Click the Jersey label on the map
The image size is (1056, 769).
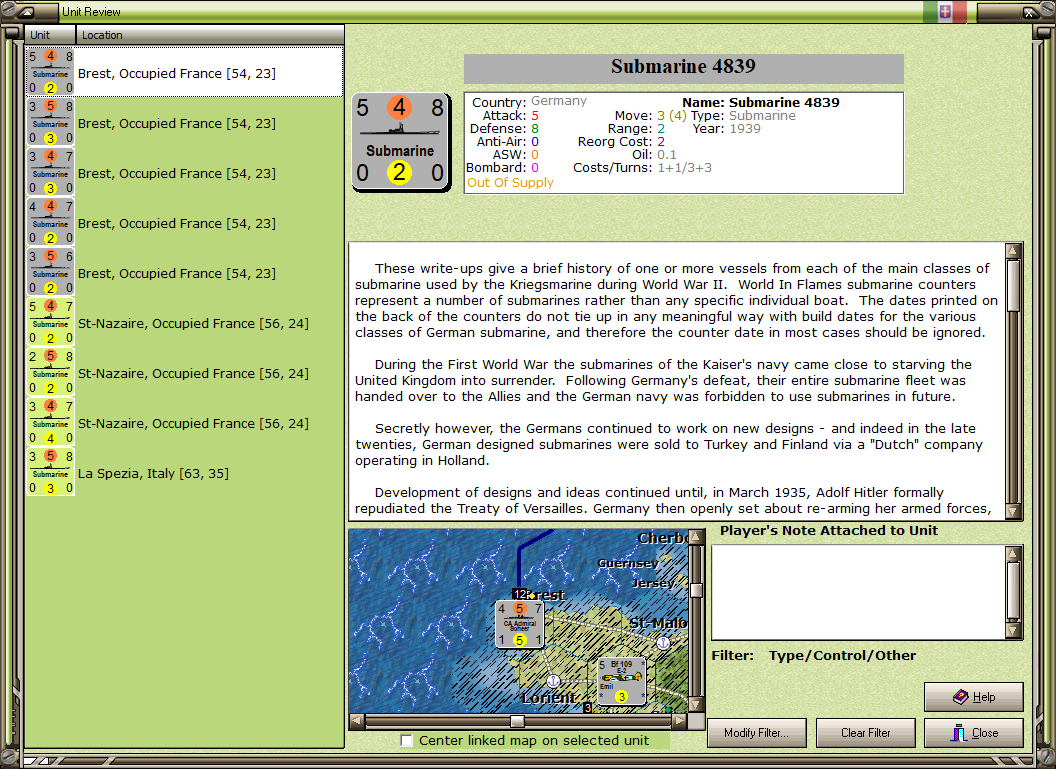tap(653, 583)
